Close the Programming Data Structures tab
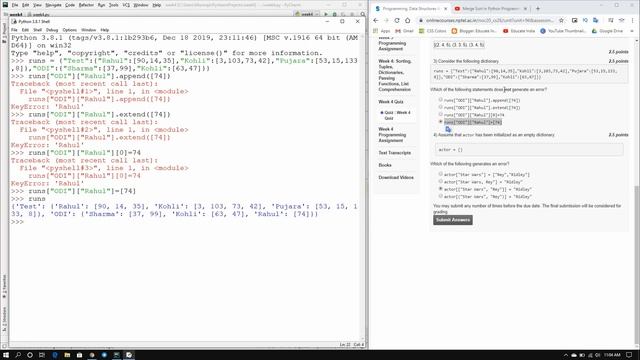Viewport: 640px width, 360px height. [445, 9]
